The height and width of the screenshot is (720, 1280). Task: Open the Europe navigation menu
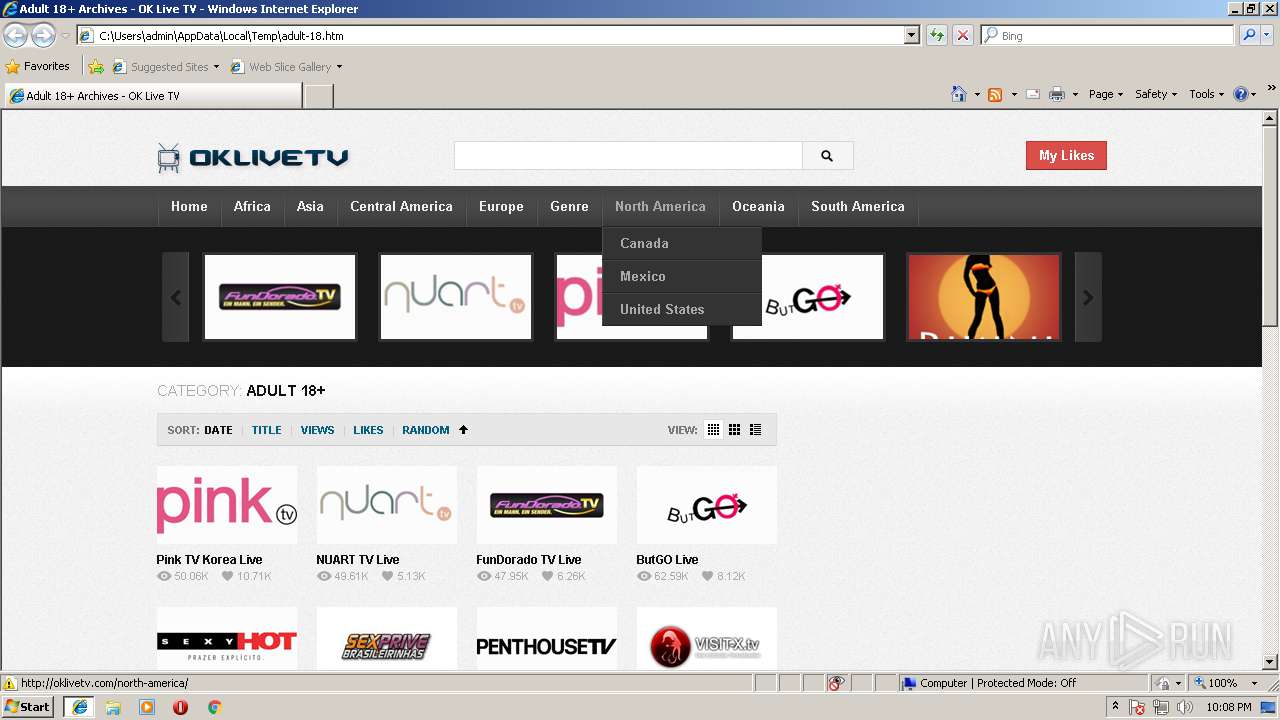click(x=501, y=206)
